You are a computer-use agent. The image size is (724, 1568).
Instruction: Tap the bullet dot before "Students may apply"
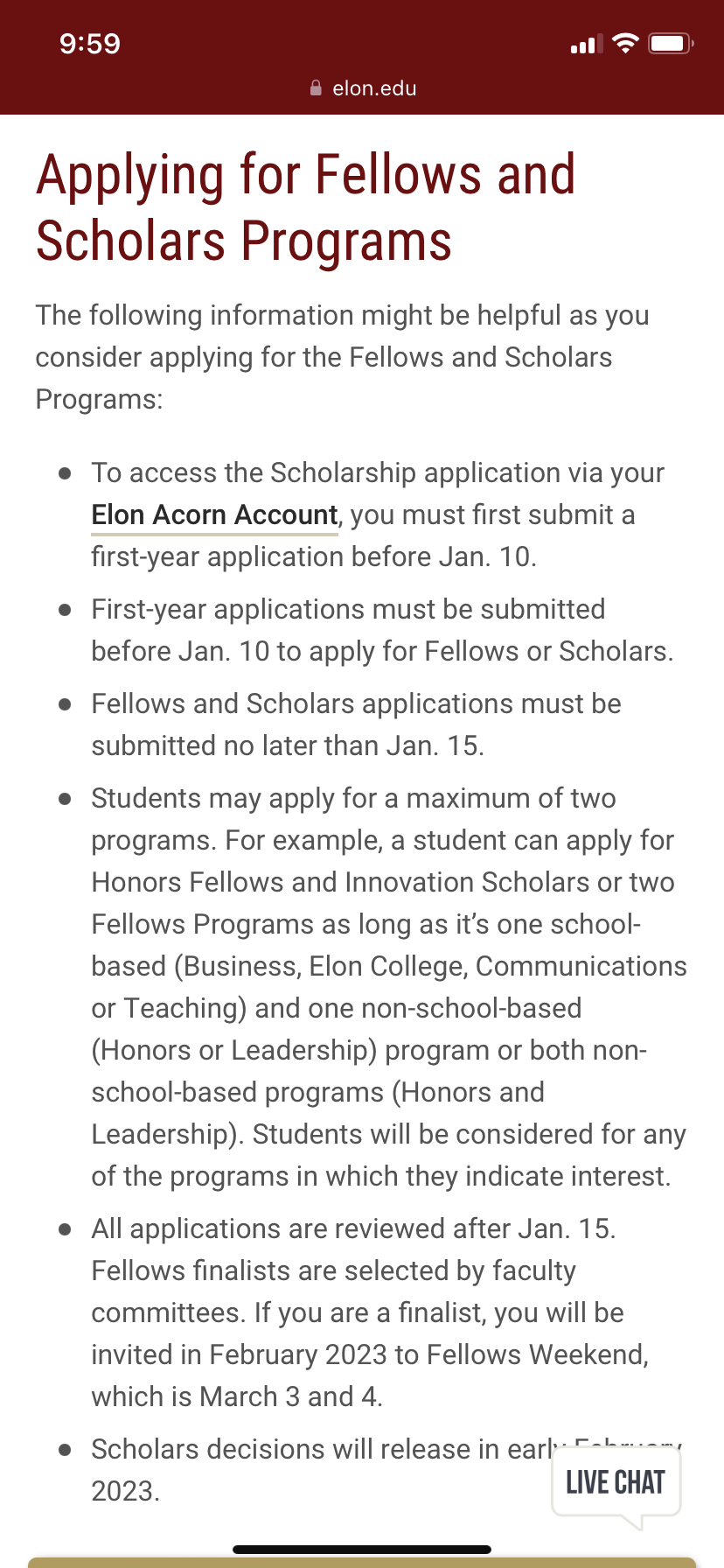[65, 799]
